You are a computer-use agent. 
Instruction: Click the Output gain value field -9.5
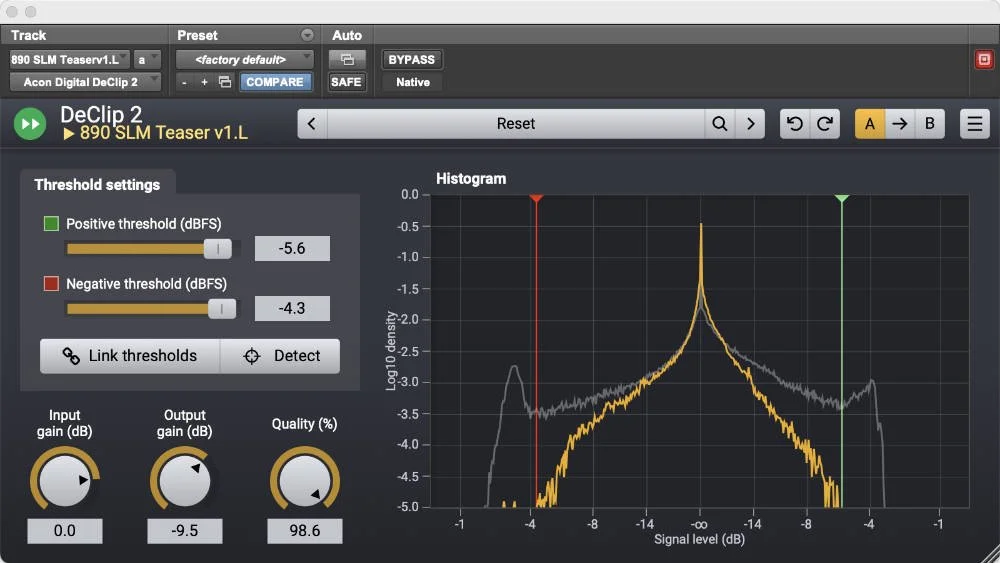(184, 530)
